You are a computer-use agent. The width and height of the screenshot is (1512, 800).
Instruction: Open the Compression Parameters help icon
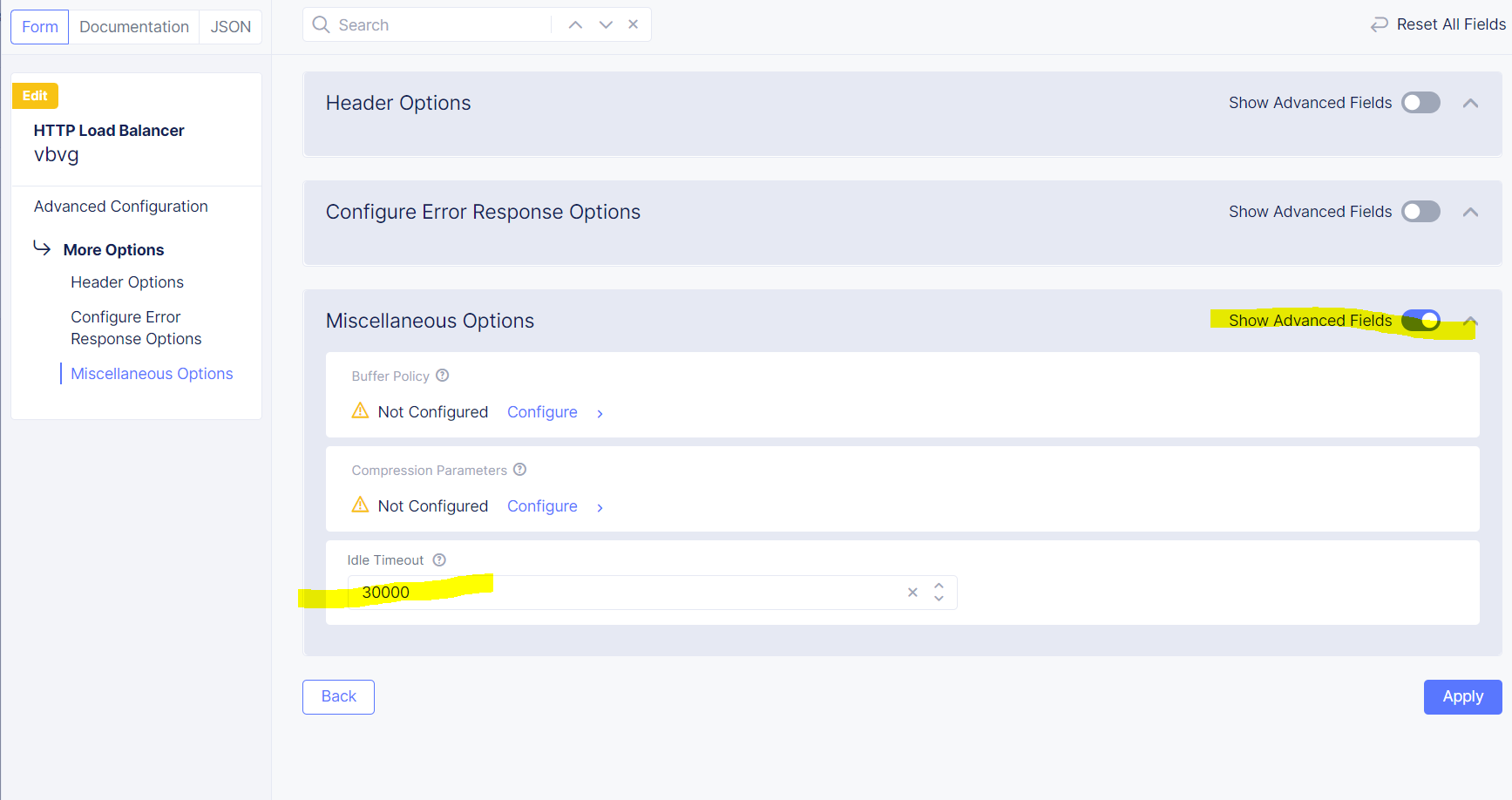coord(520,470)
